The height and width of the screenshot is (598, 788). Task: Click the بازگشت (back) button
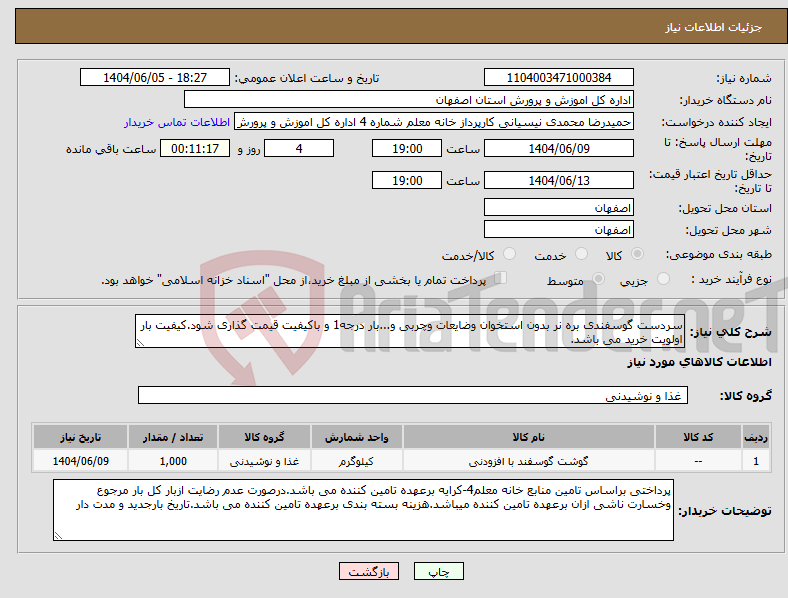tap(369, 571)
